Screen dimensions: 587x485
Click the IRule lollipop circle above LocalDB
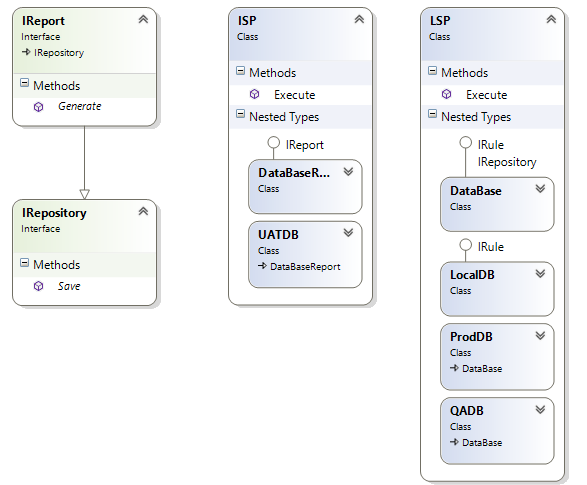coord(466,245)
